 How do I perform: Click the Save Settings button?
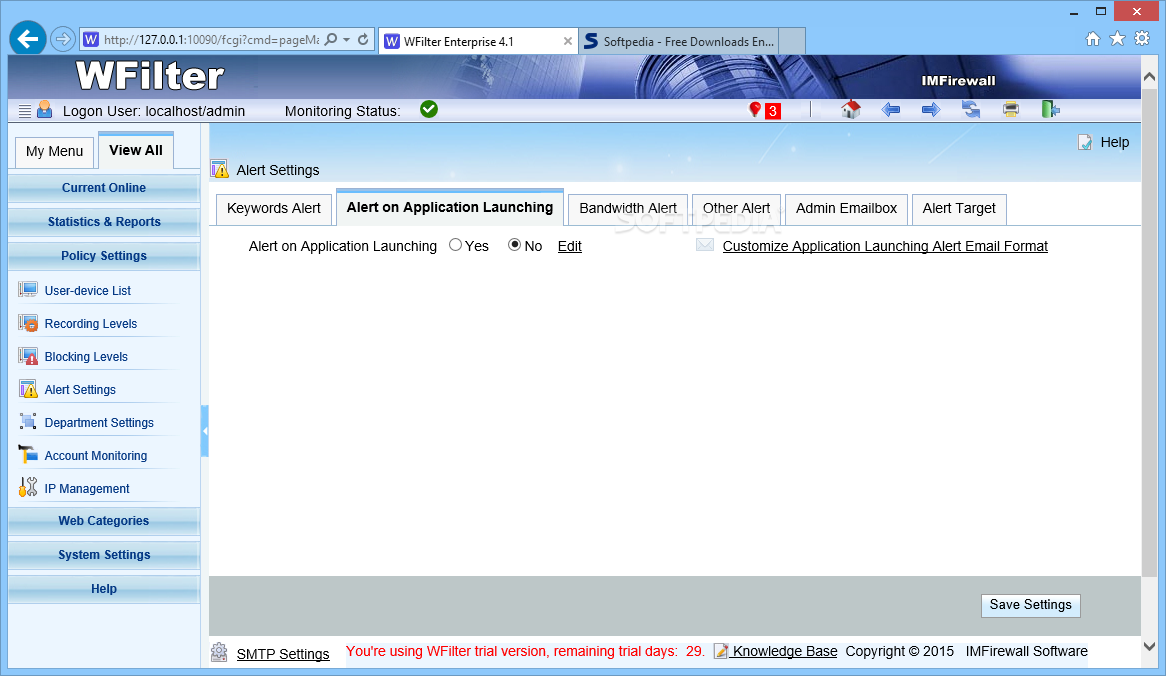1030,605
